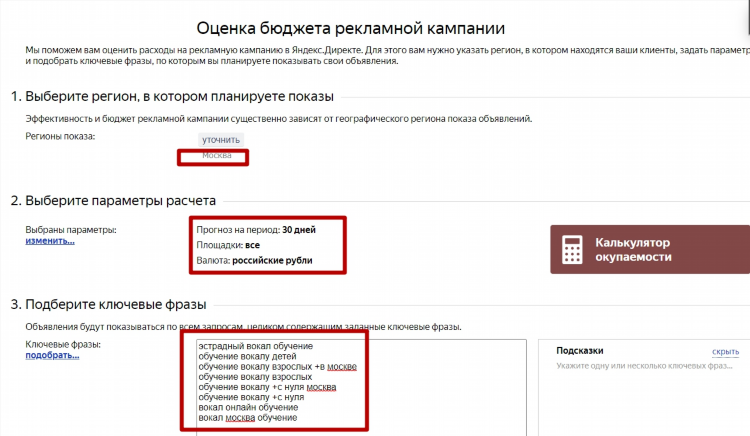Open the 'Калькулятор окупаемости' banner
The image size is (750, 436).
point(650,250)
